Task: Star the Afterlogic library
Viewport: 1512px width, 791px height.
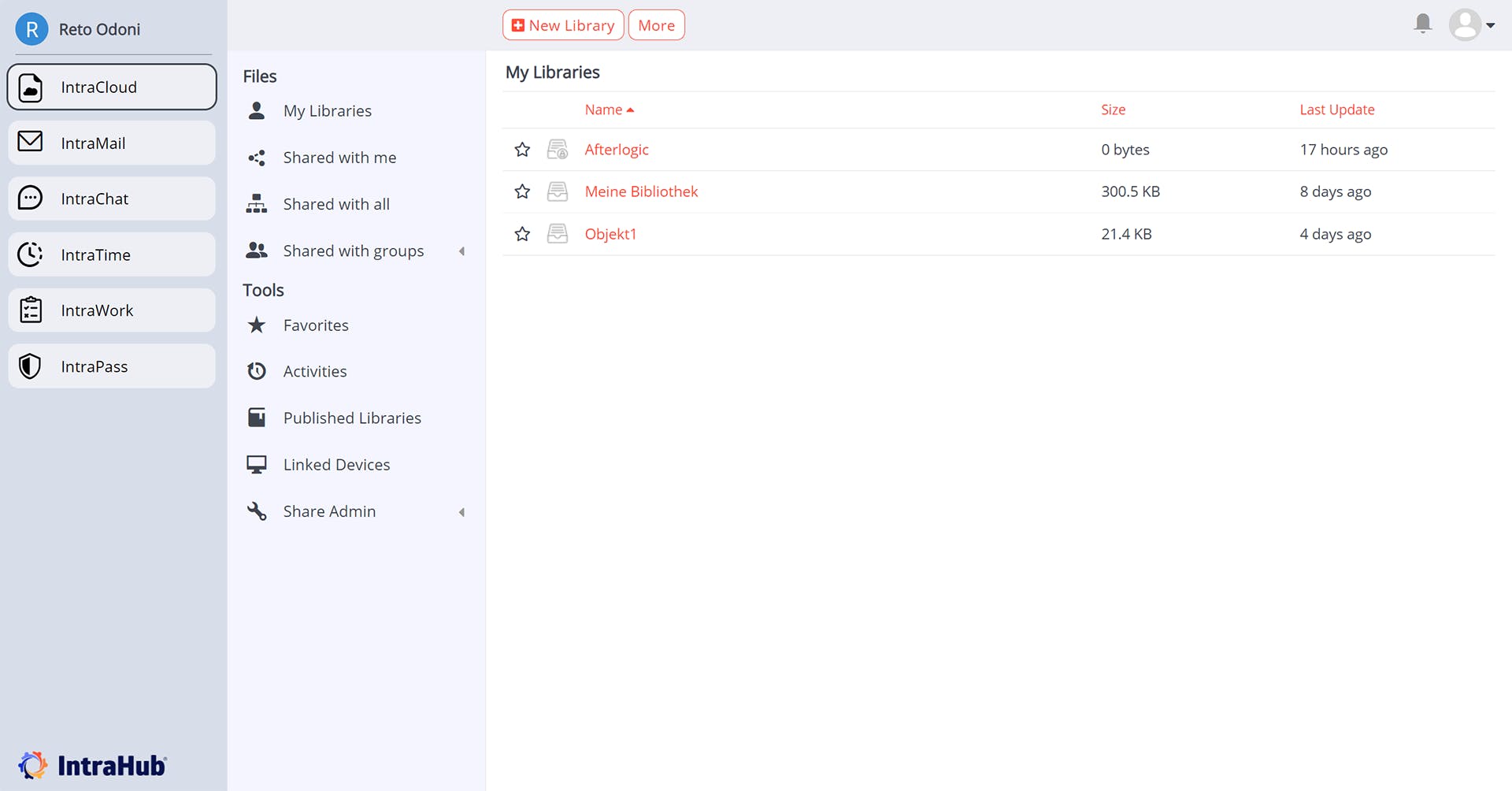Action: click(522, 149)
